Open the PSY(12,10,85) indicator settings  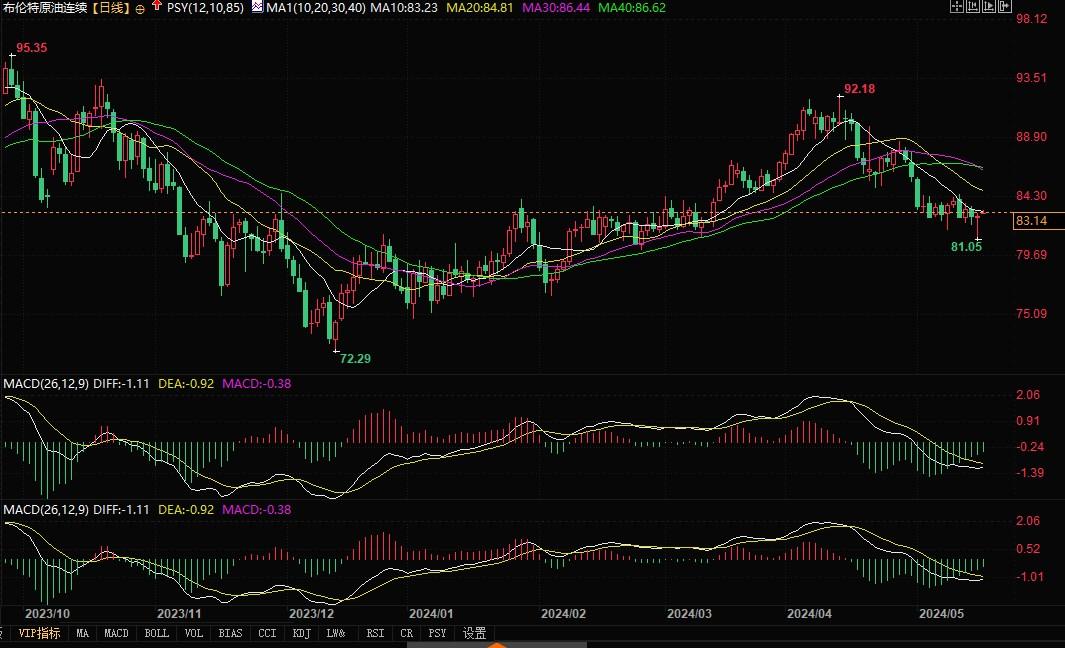205,7
